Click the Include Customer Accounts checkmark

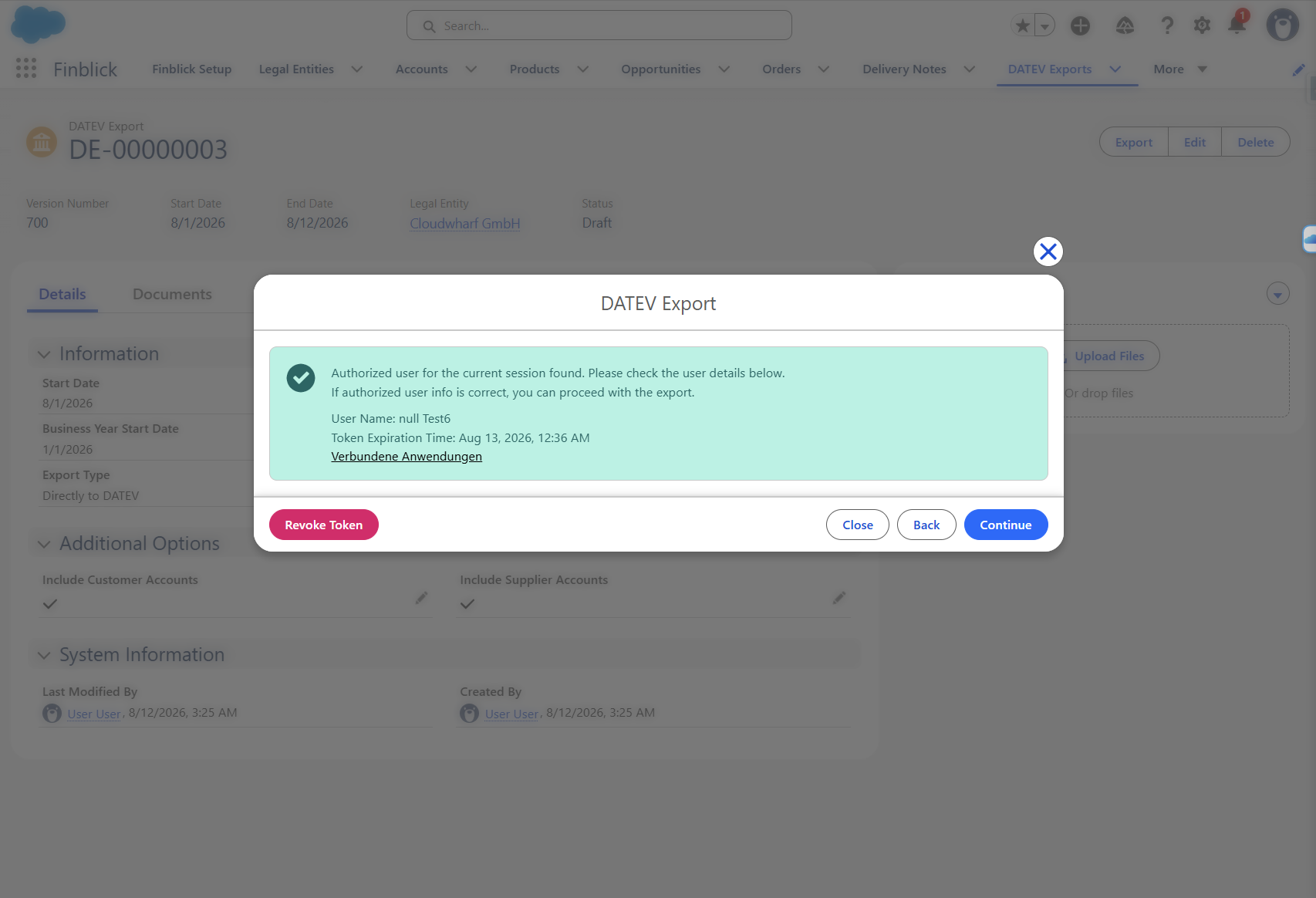pos(50,604)
